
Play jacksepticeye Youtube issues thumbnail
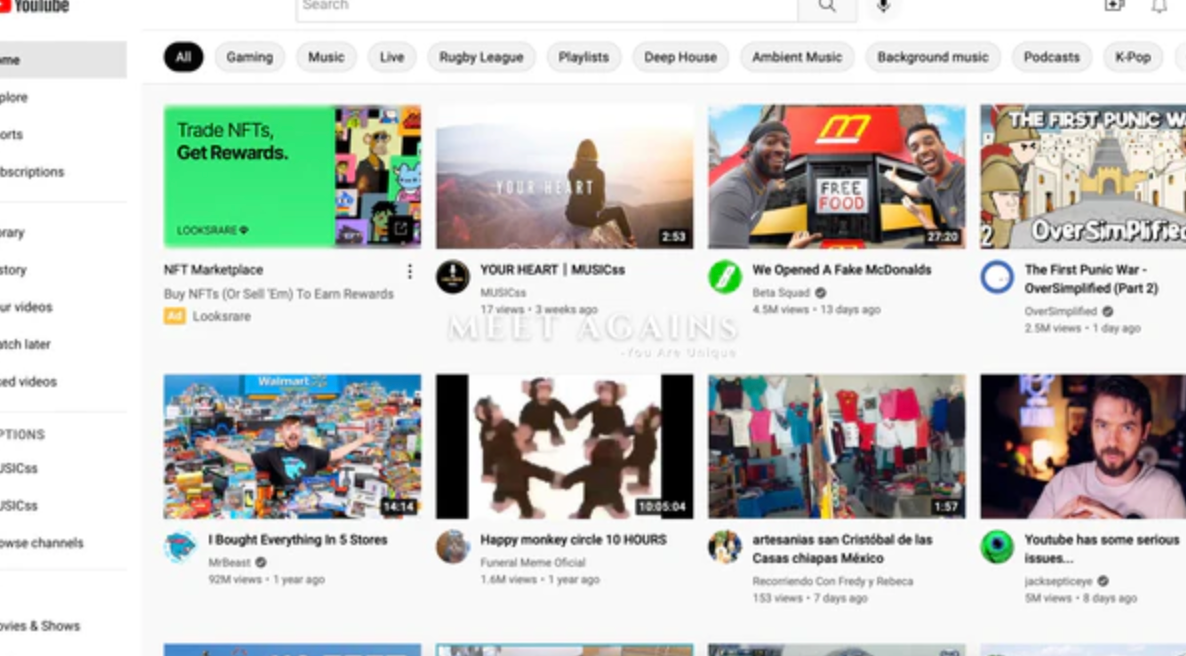[1083, 446]
